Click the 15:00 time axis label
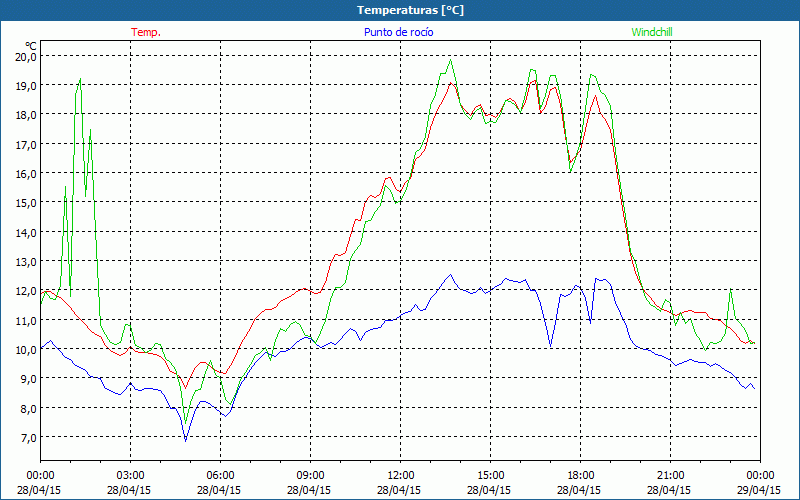 tap(490, 476)
